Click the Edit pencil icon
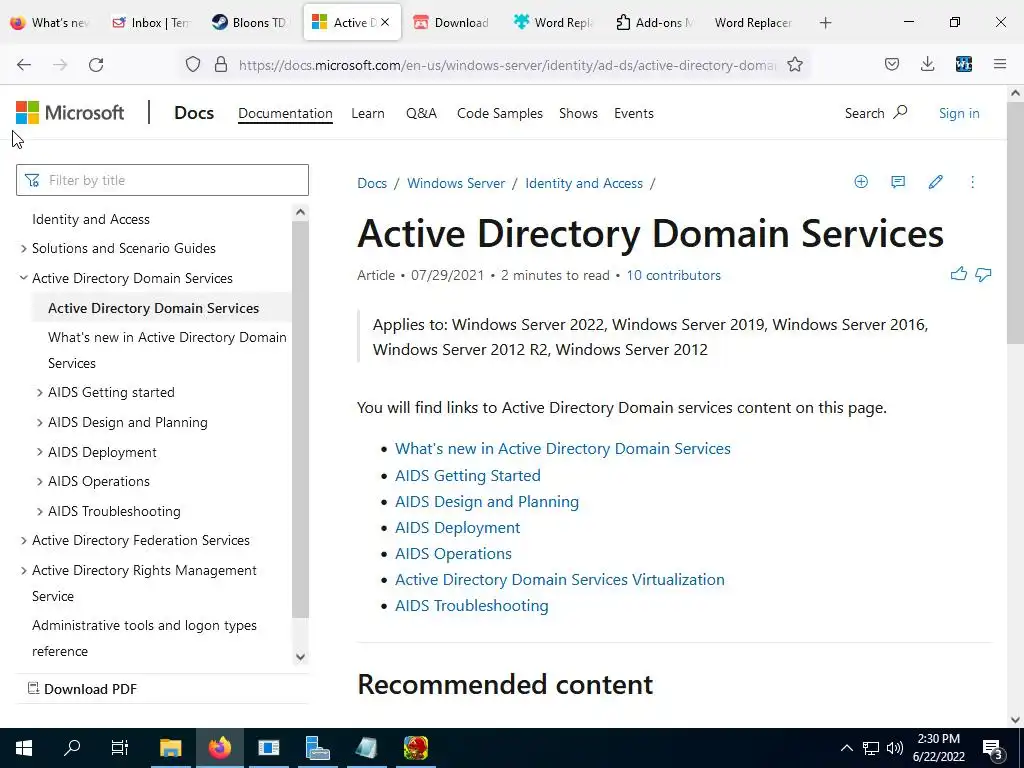The height and width of the screenshot is (768, 1024). pos(935,182)
